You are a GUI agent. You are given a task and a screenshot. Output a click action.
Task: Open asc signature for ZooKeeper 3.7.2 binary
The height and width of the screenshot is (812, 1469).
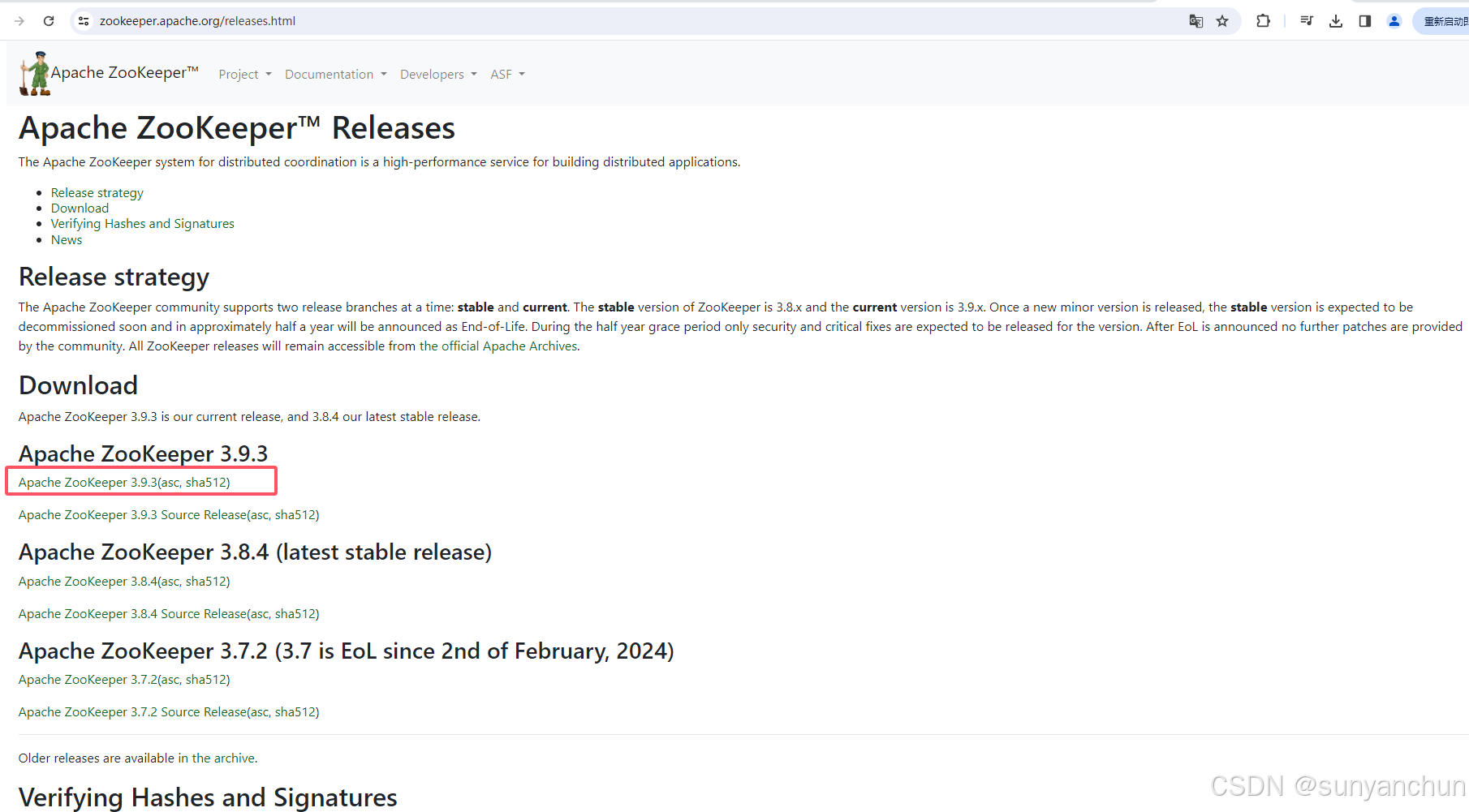[170, 680]
